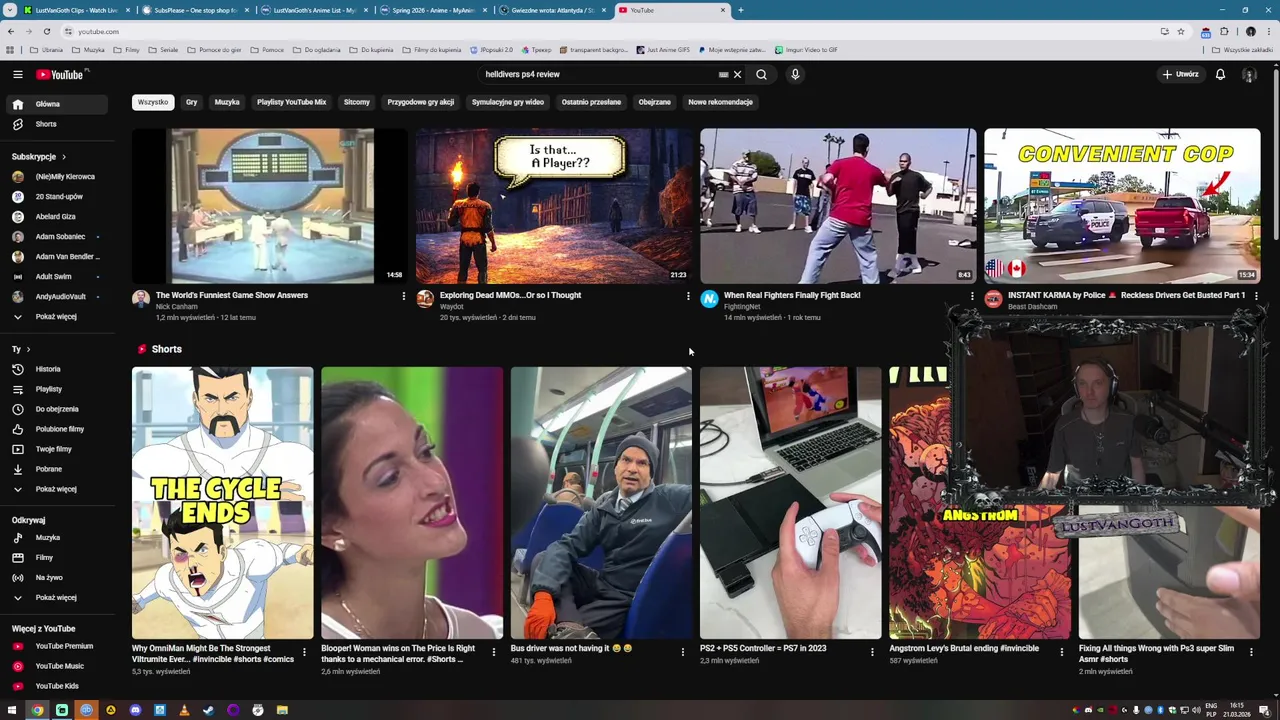Open the notifications bell
This screenshot has height=720, width=1280.
(1220, 74)
